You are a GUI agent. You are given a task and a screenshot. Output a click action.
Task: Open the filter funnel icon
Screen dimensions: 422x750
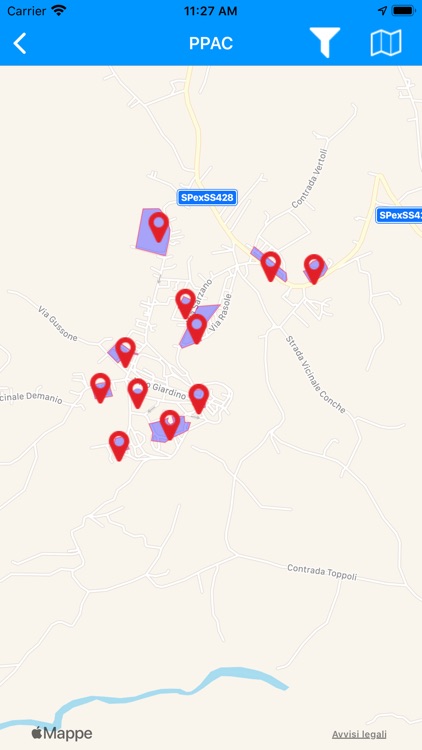[325, 43]
